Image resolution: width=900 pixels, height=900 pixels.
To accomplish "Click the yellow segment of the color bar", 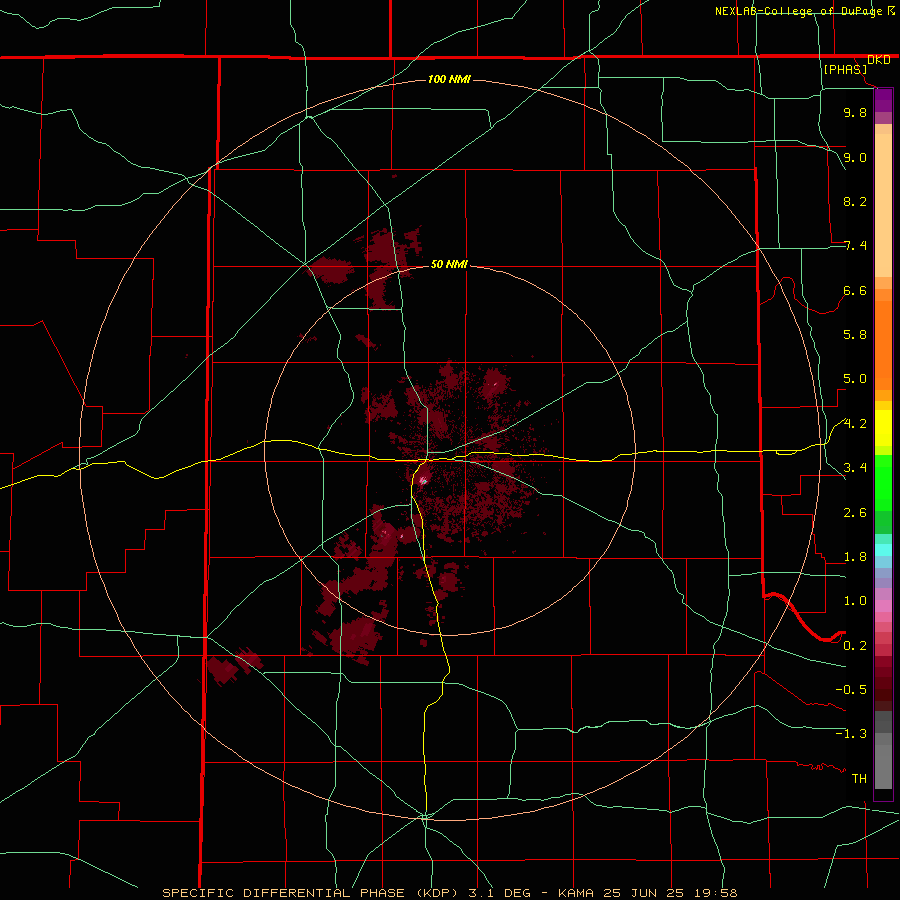I will coord(883,428).
